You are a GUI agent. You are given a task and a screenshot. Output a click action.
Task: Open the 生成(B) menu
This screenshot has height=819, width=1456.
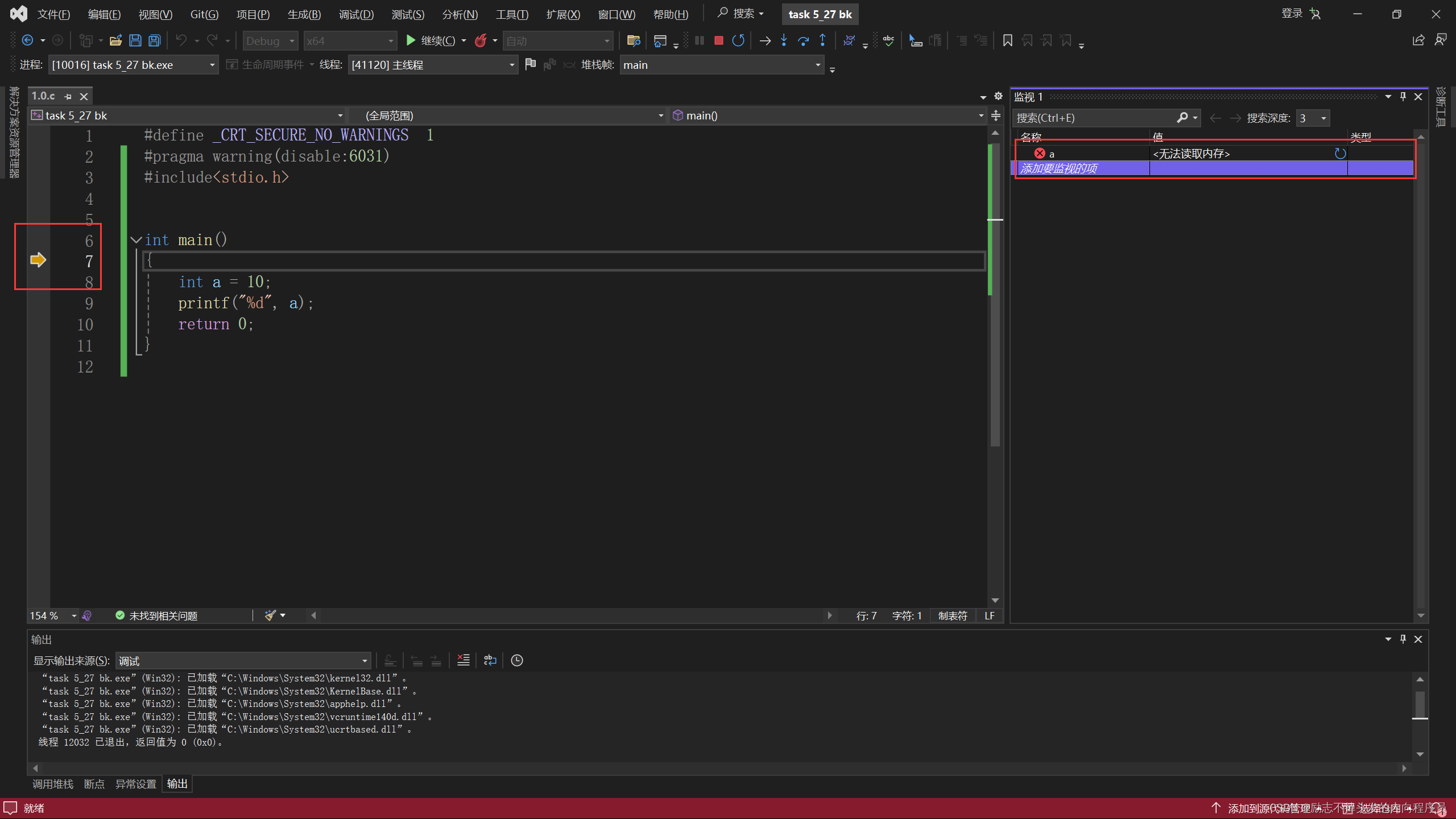[x=304, y=14]
